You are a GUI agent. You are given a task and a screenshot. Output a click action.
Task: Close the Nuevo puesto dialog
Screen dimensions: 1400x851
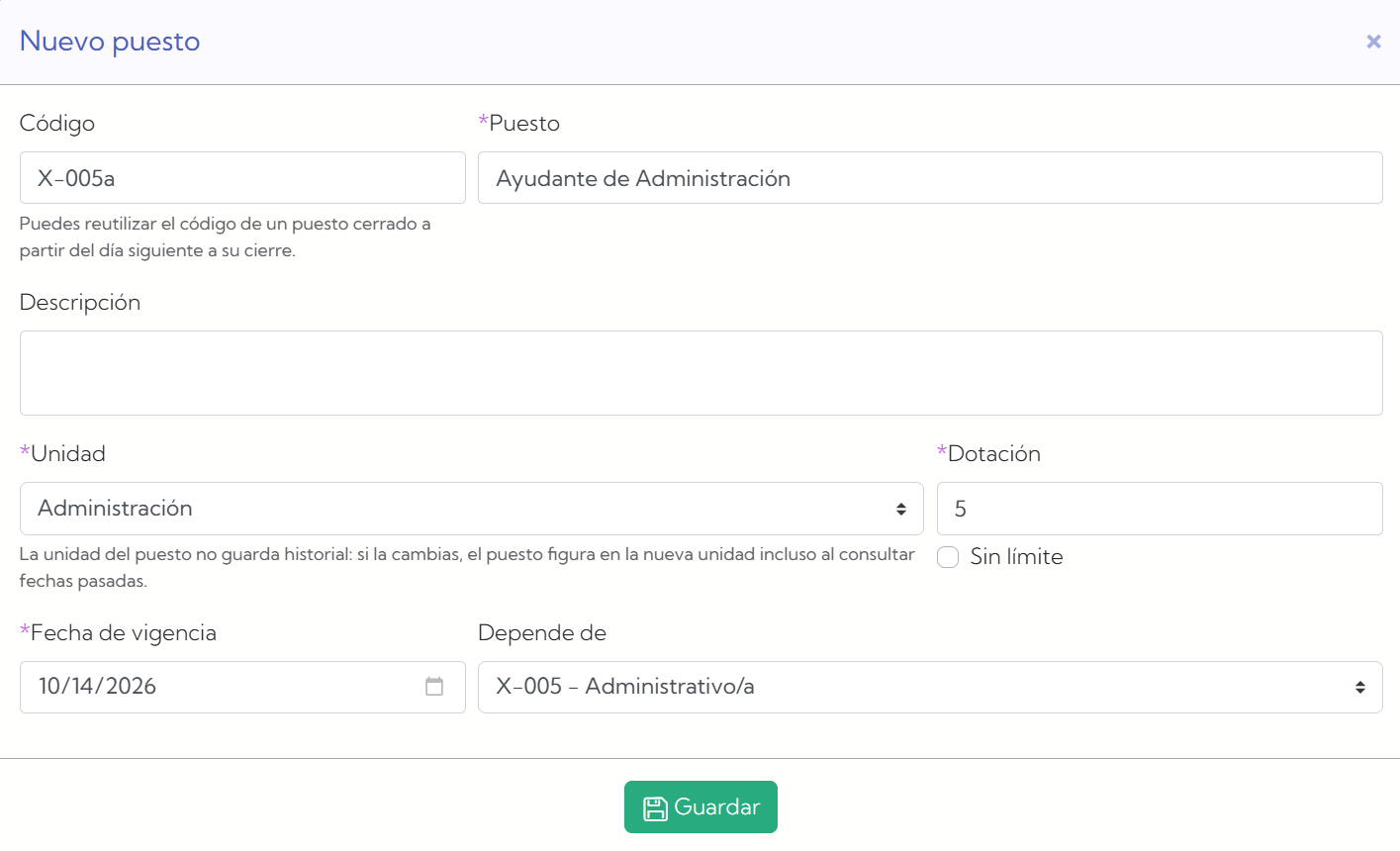(x=1373, y=42)
